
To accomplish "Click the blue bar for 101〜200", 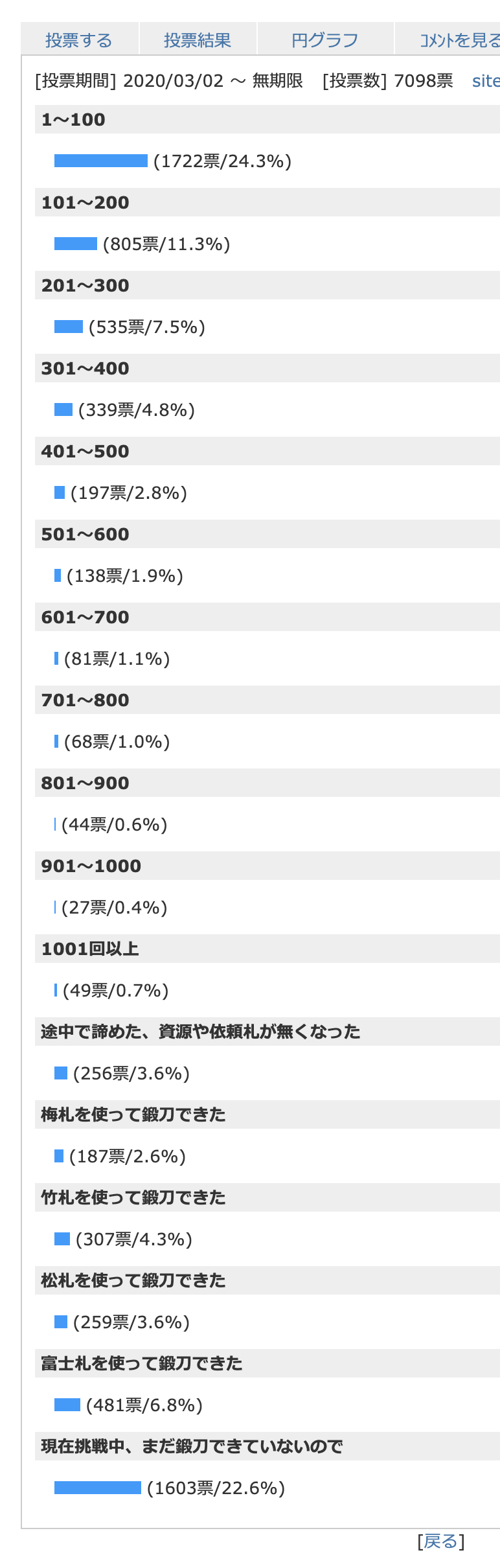I will tap(76, 244).
